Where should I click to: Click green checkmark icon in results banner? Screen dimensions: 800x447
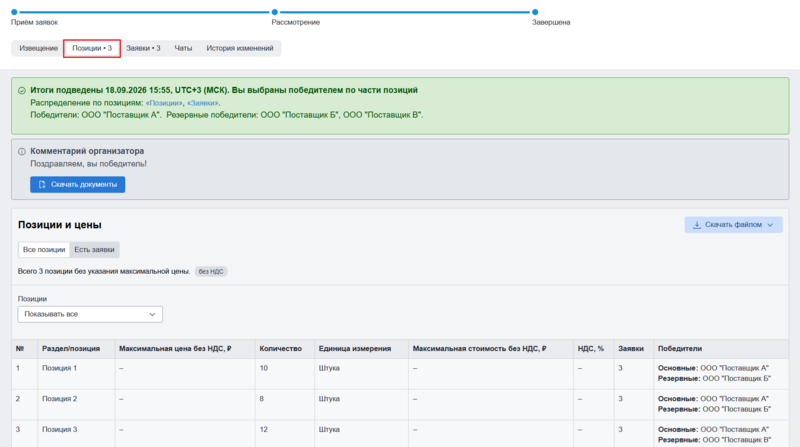click(x=22, y=91)
